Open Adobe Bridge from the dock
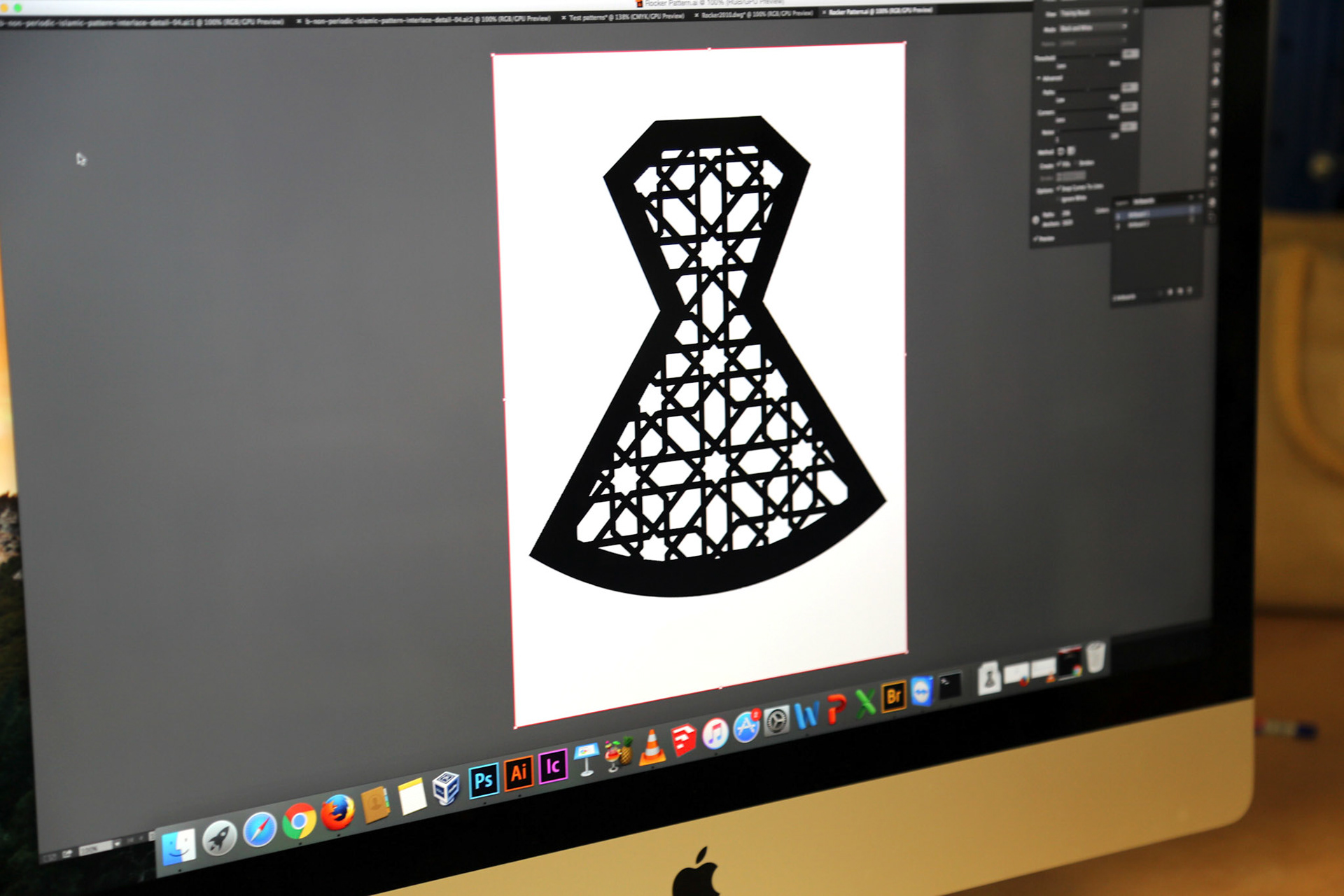The image size is (1344, 896). pos(893,696)
